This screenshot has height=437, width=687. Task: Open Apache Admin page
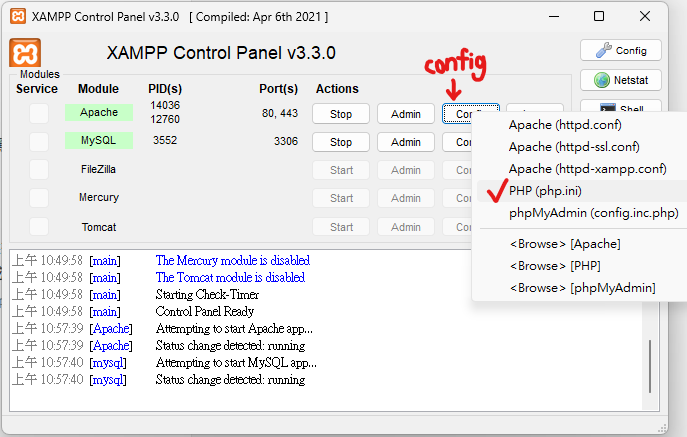pos(406,114)
